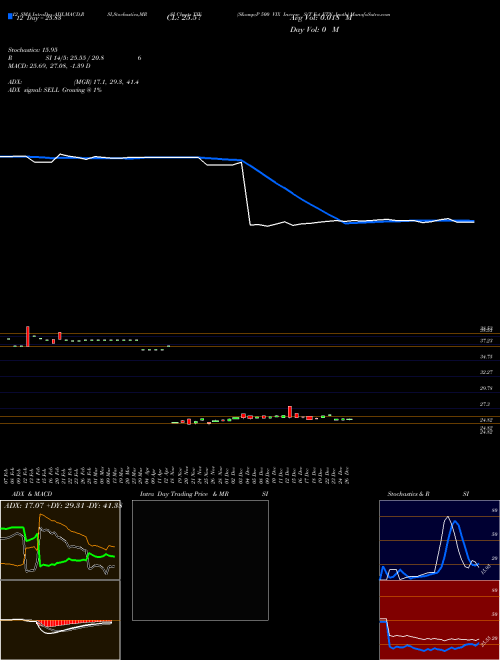Click the tall red candlestick in February

pos(28,336)
